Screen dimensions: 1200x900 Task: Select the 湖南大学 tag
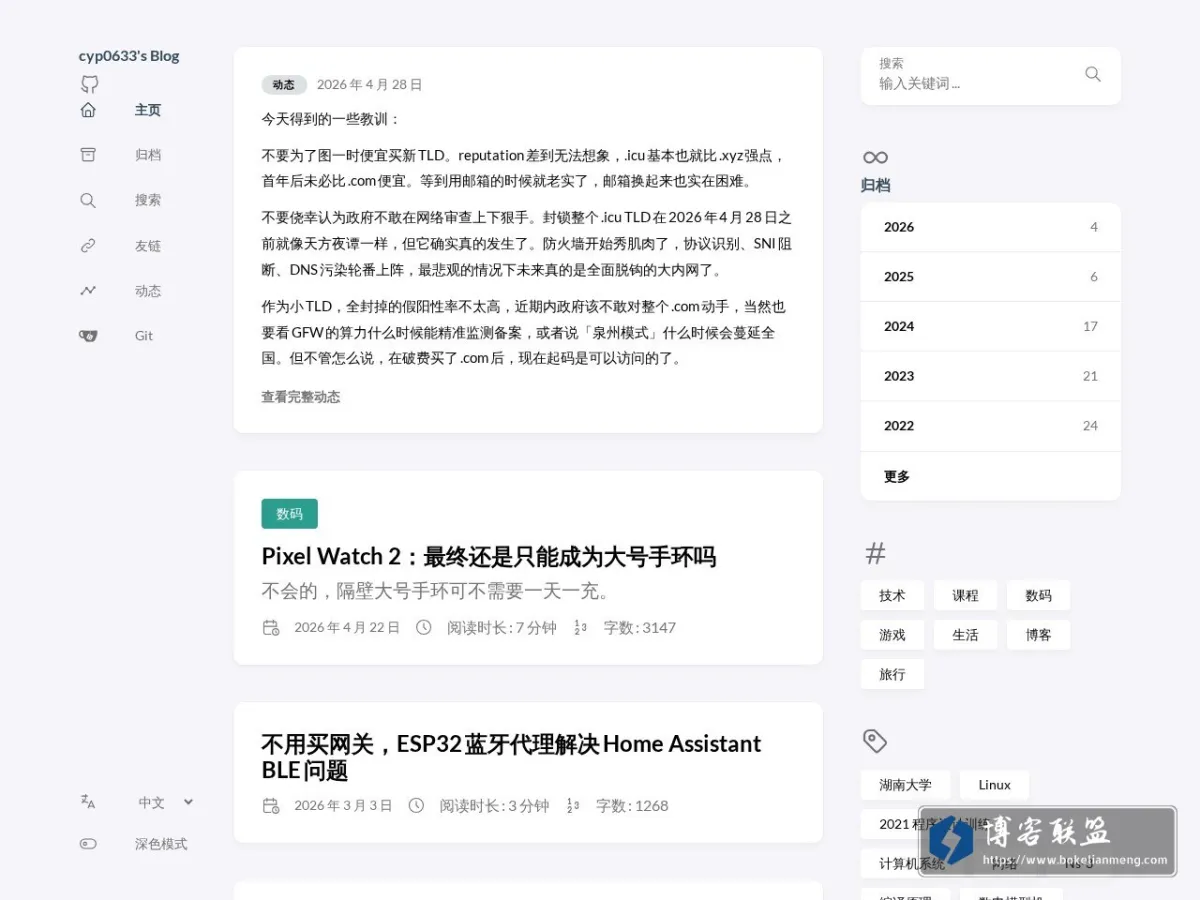click(905, 785)
